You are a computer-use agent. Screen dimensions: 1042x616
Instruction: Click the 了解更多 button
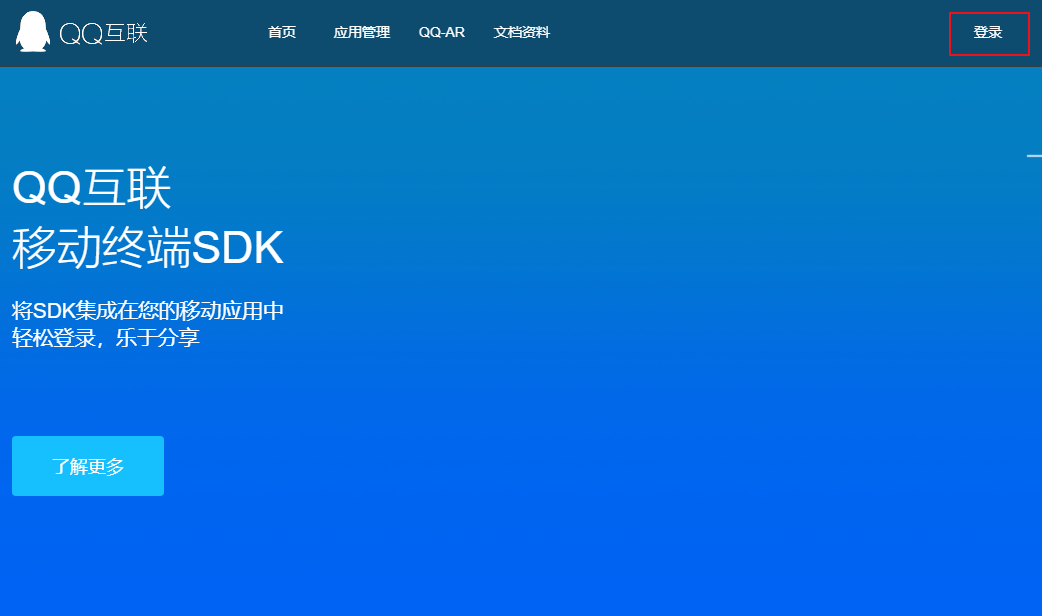[x=88, y=466]
